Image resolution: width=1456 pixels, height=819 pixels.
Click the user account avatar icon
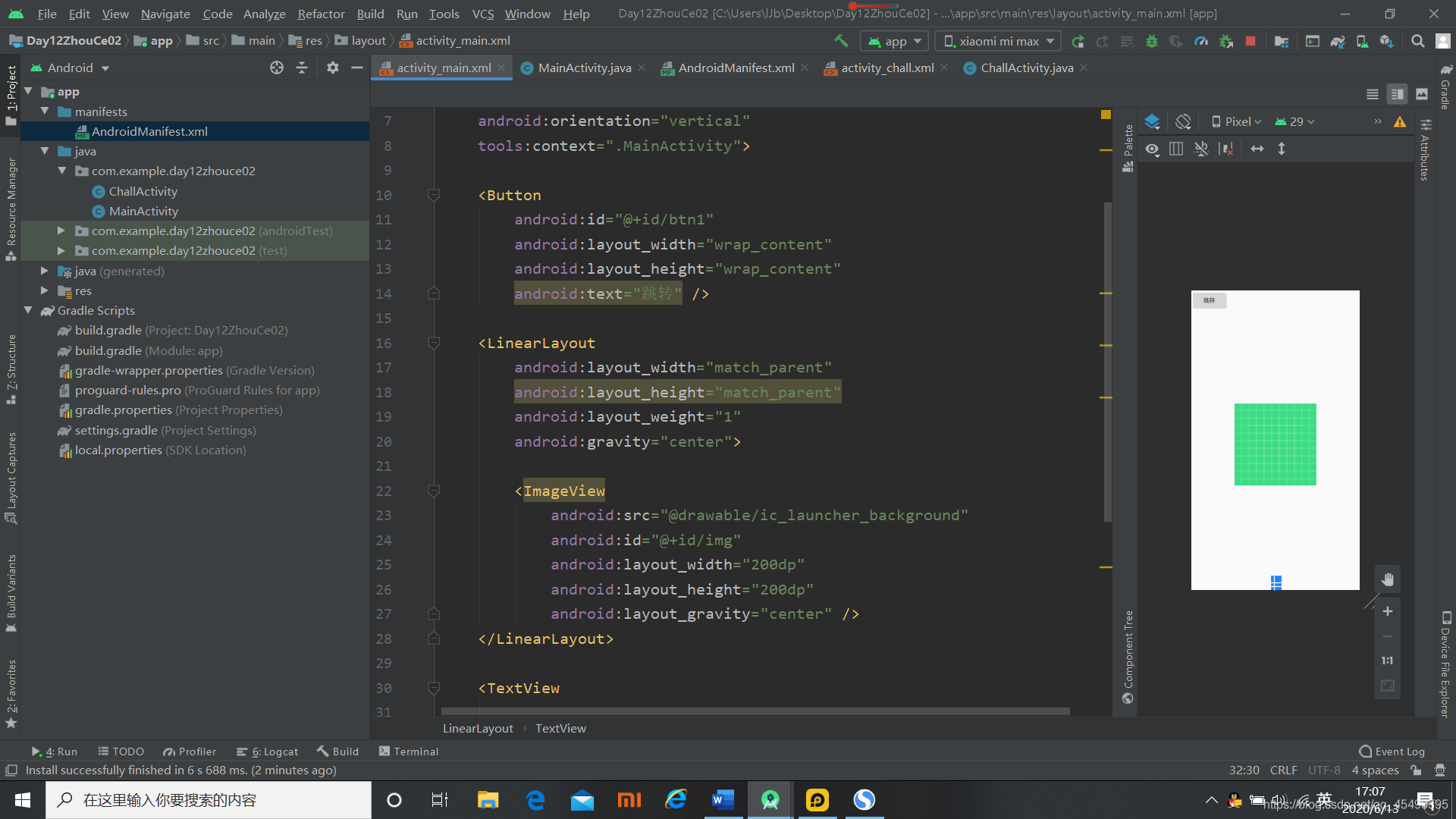point(1443,41)
